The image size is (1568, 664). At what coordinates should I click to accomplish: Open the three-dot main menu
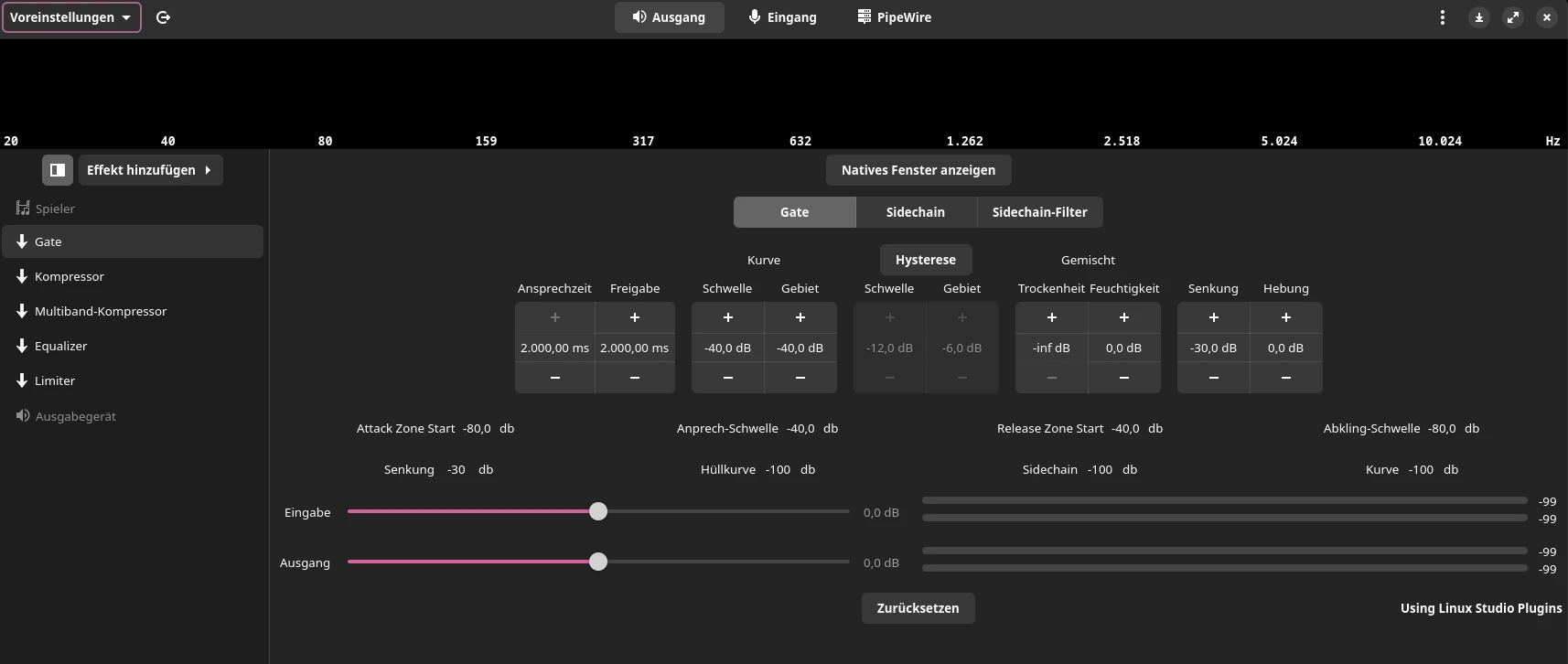click(x=1442, y=17)
